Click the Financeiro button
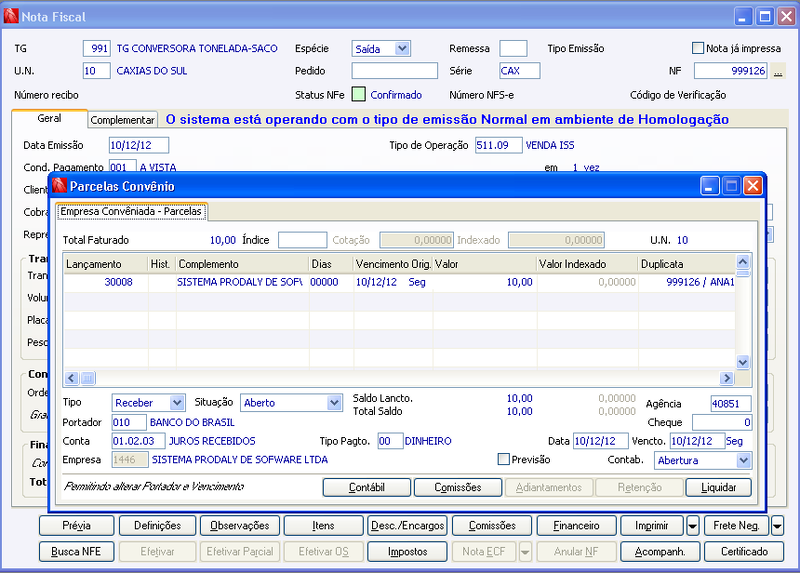The width and height of the screenshot is (800, 573). [x=577, y=525]
